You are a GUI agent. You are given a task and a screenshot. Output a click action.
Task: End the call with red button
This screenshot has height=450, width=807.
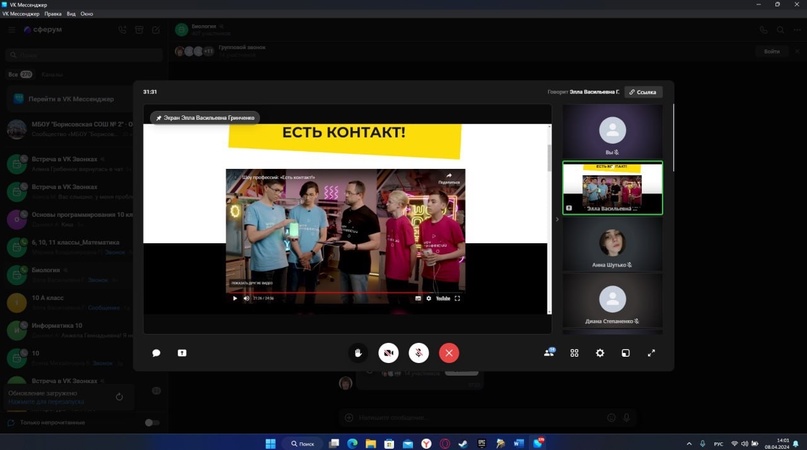coord(449,353)
